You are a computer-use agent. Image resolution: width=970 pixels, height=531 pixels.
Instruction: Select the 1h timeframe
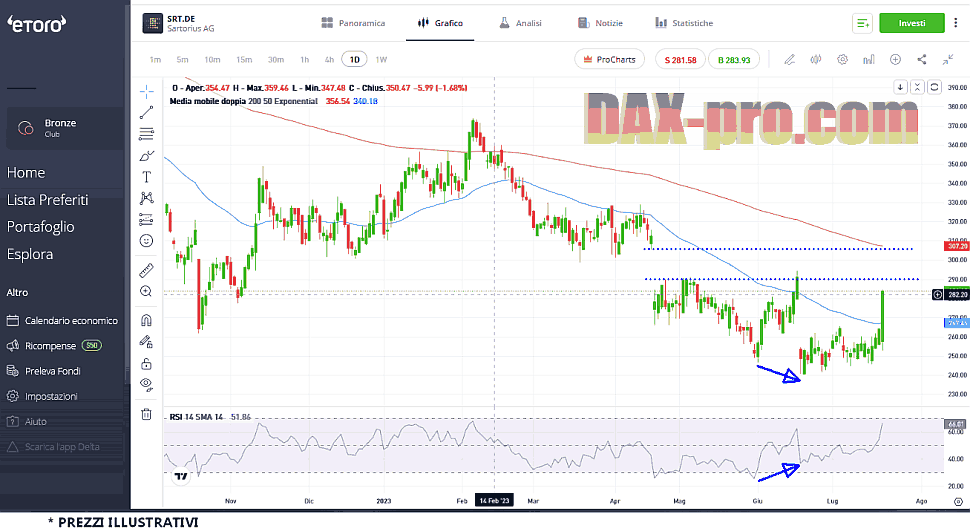pyautogui.click(x=304, y=59)
